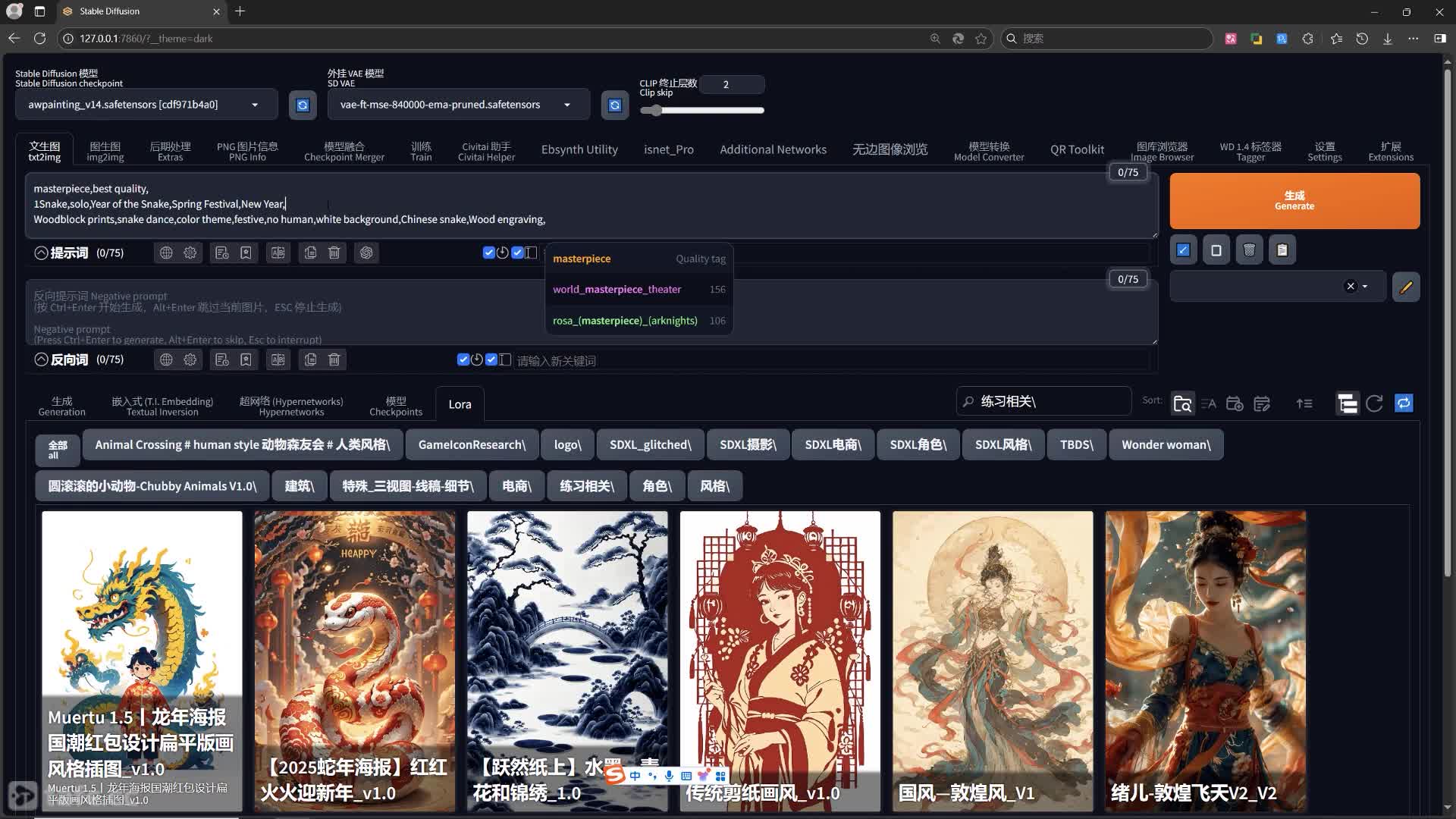Click the AB translate-all icon in 提示词 toolbar

coord(278,253)
